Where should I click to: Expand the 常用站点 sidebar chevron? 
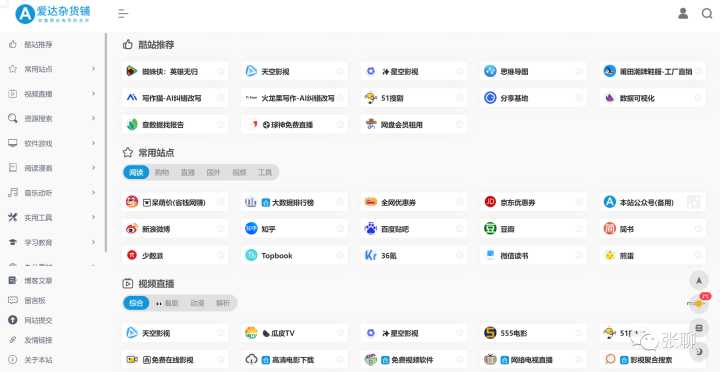pyautogui.click(x=93, y=69)
